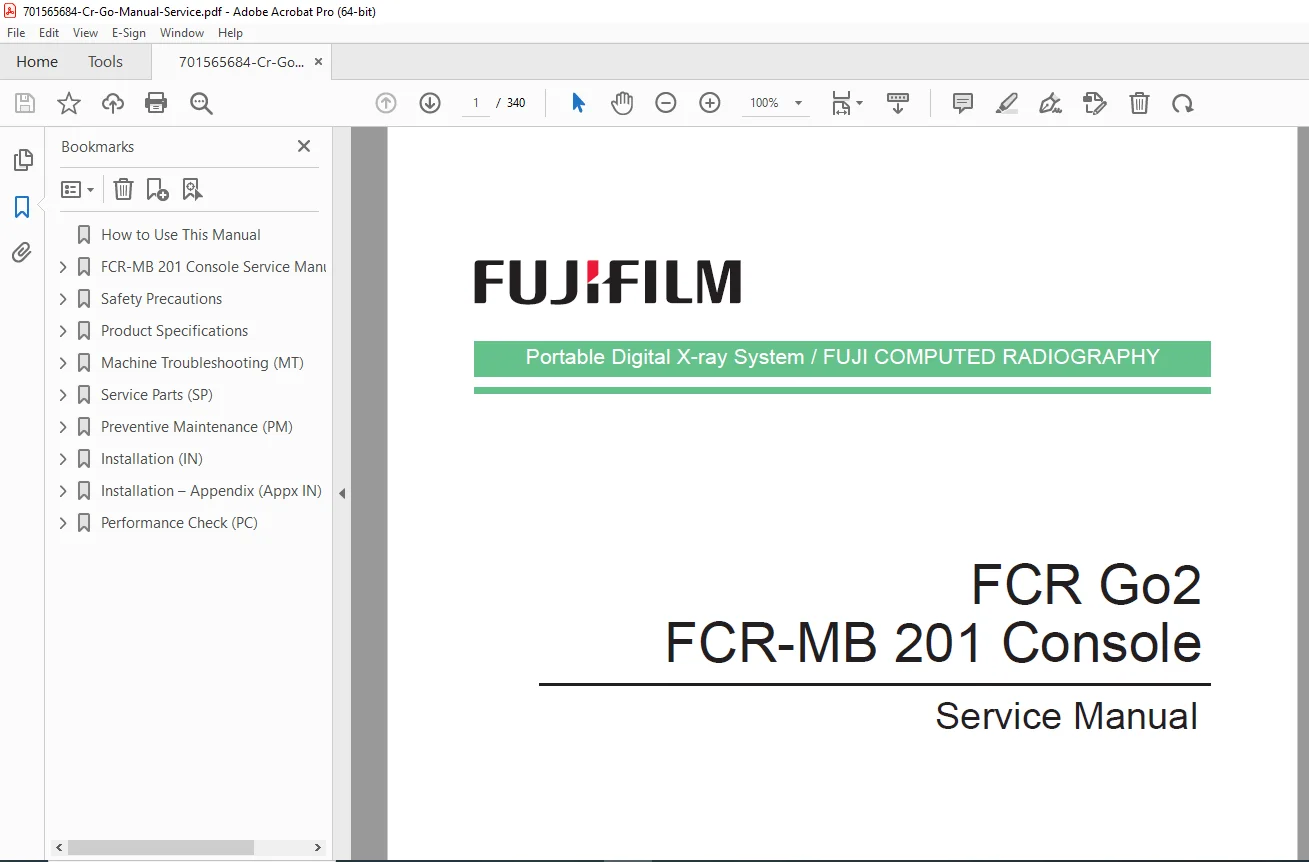Viewport: 1309px width, 862px height.
Task: Open the File menu
Action: point(16,33)
